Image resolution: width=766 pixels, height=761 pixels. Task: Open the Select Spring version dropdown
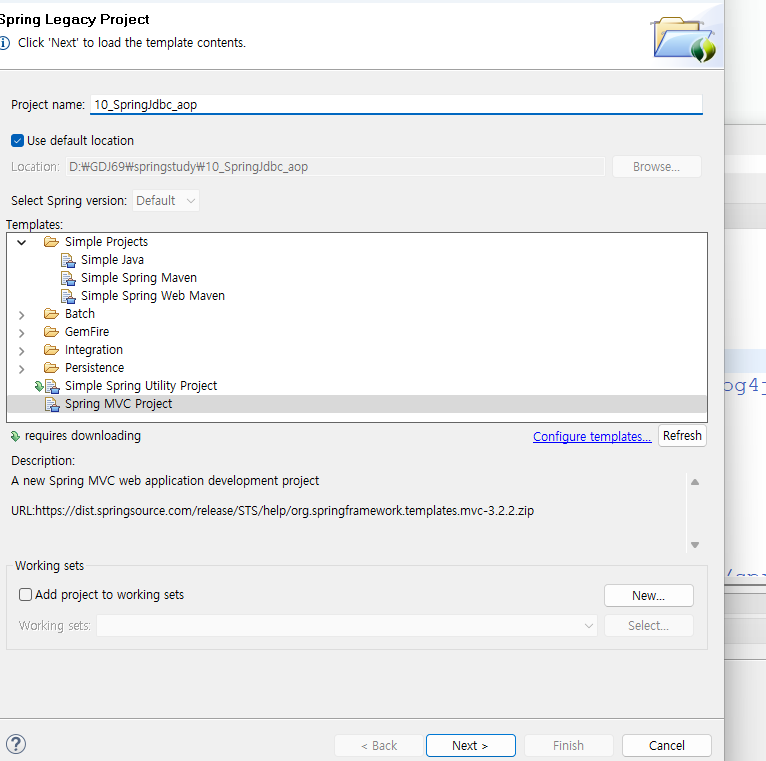click(x=166, y=201)
